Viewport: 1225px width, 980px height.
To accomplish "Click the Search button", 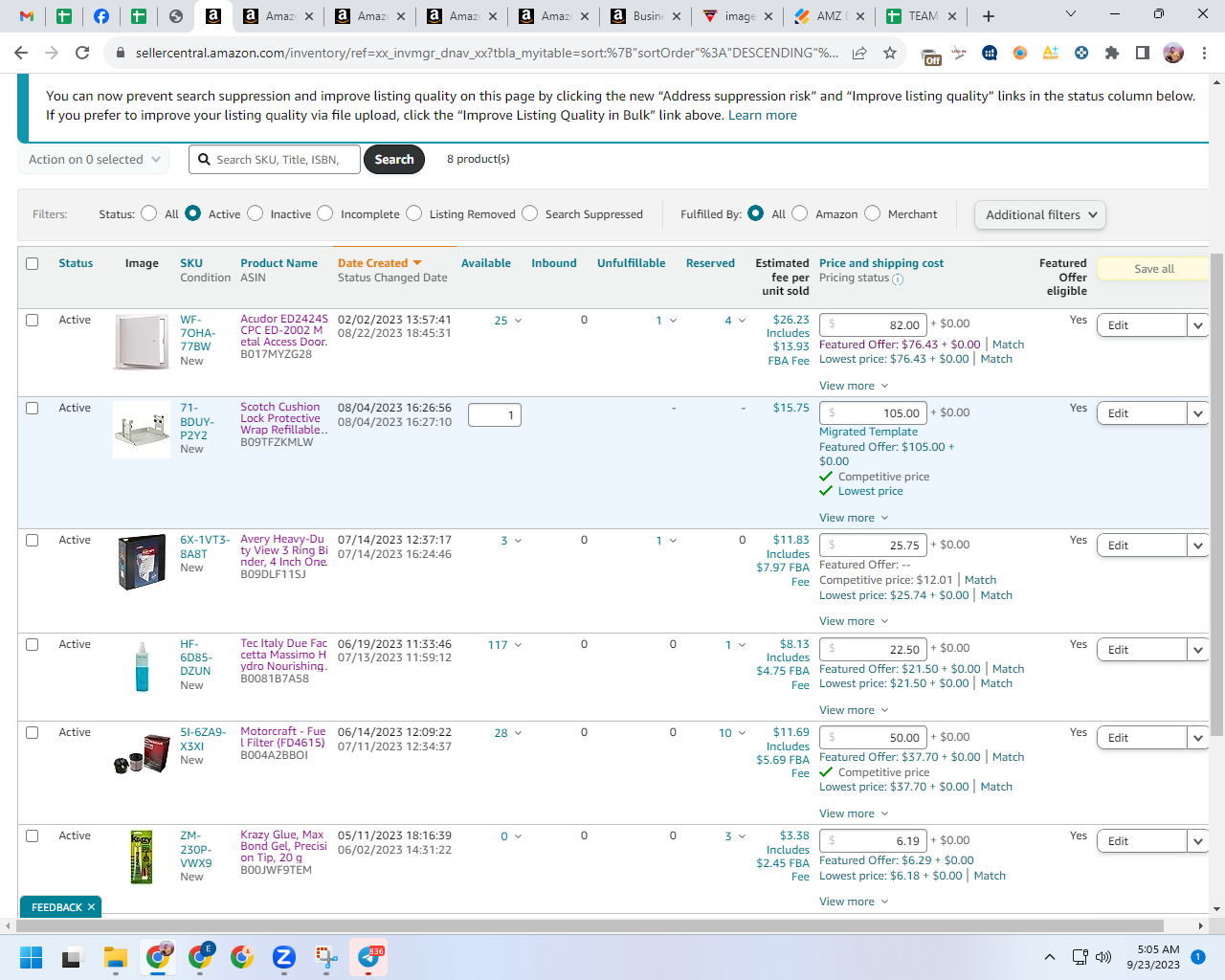I will point(394,160).
